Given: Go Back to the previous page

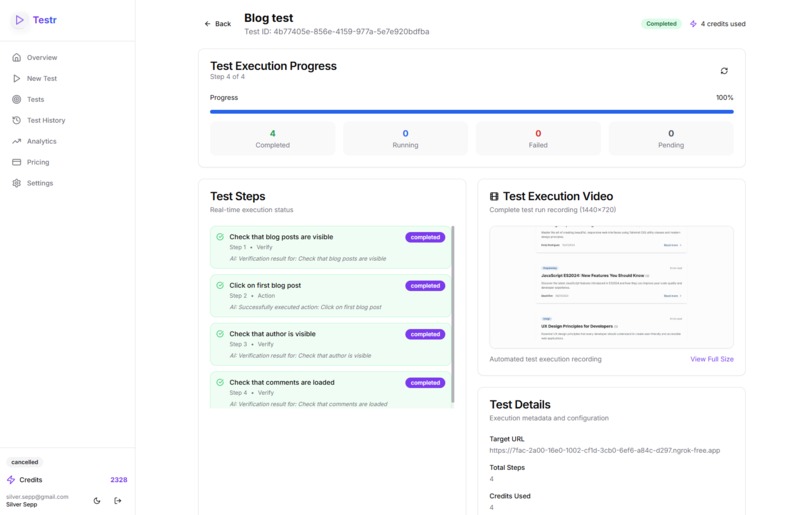Looking at the screenshot, I should [217, 24].
